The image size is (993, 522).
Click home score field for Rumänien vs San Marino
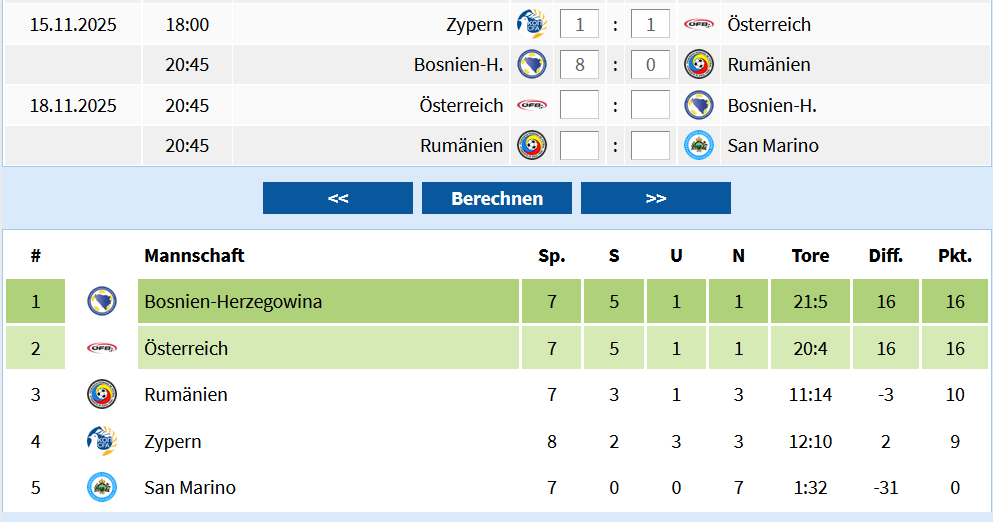pyautogui.click(x=579, y=146)
